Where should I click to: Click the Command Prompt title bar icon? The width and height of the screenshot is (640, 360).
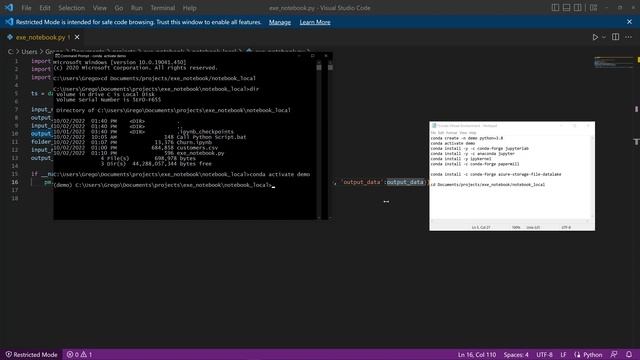(57, 56)
